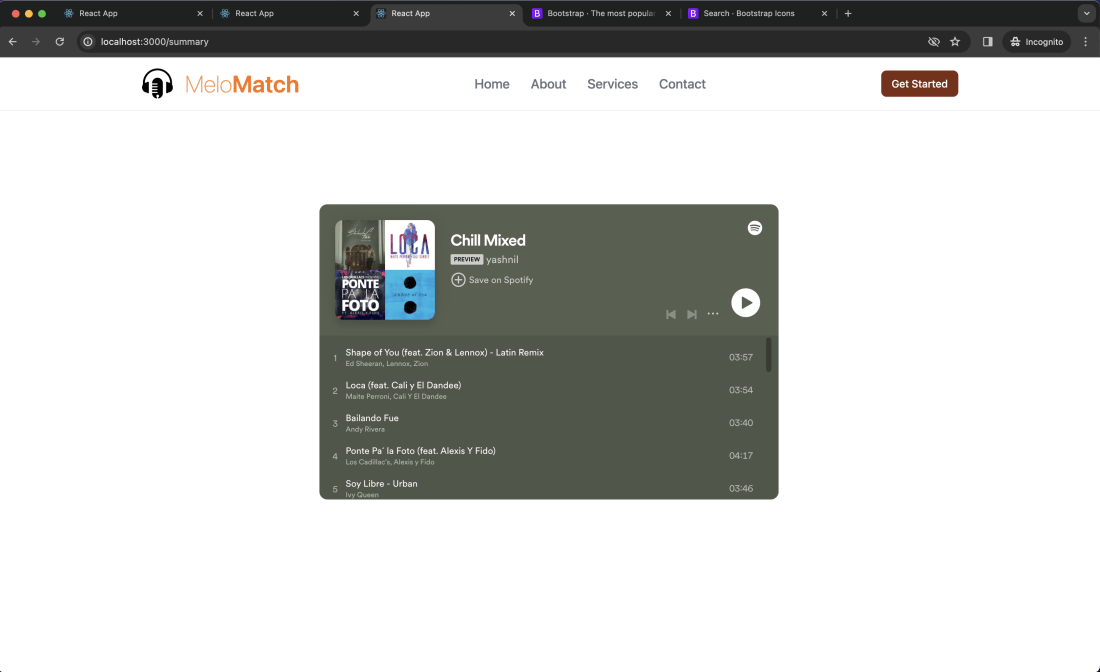Play the Chill Mixed playlist
This screenshot has width=1100, height=672.
tap(746, 303)
